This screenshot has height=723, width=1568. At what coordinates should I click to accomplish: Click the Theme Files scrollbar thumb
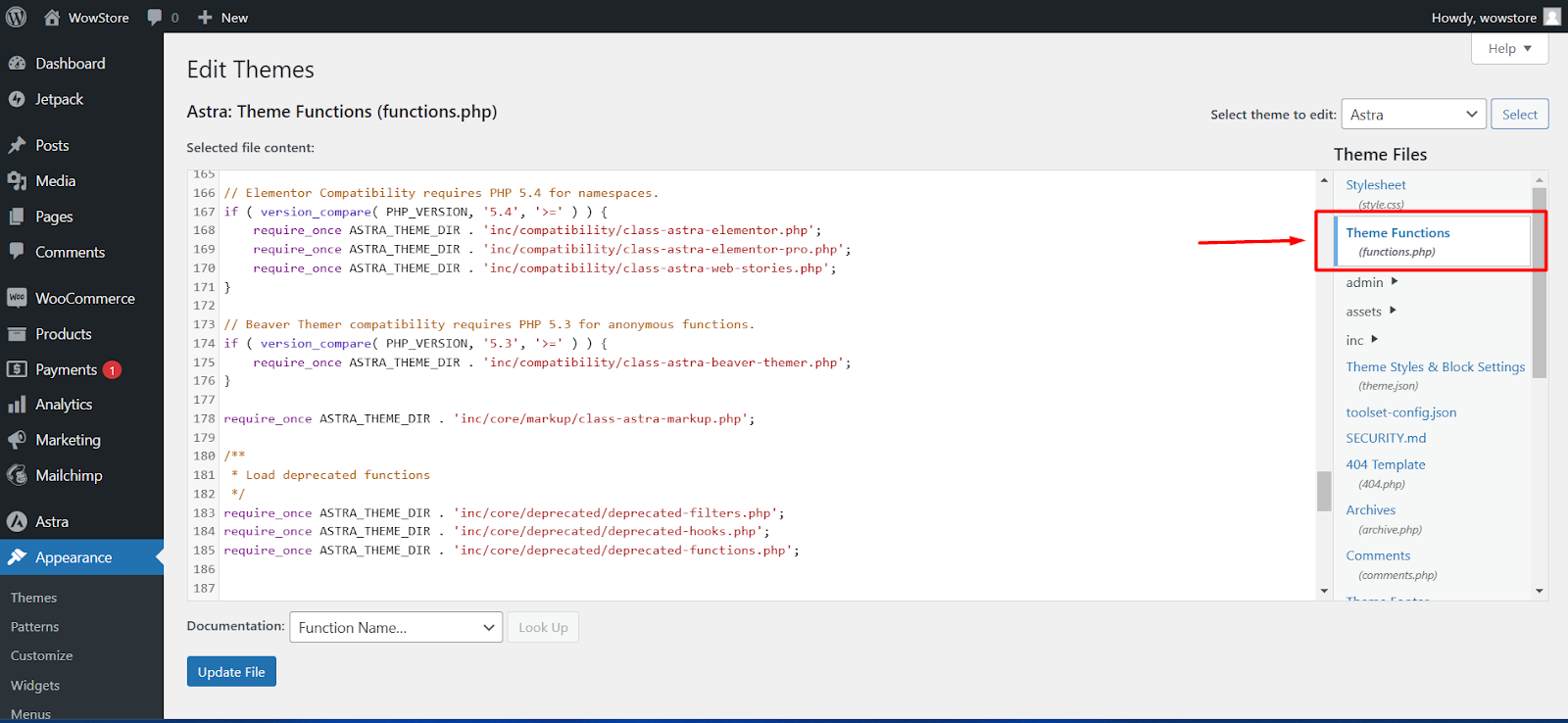coord(1539,283)
